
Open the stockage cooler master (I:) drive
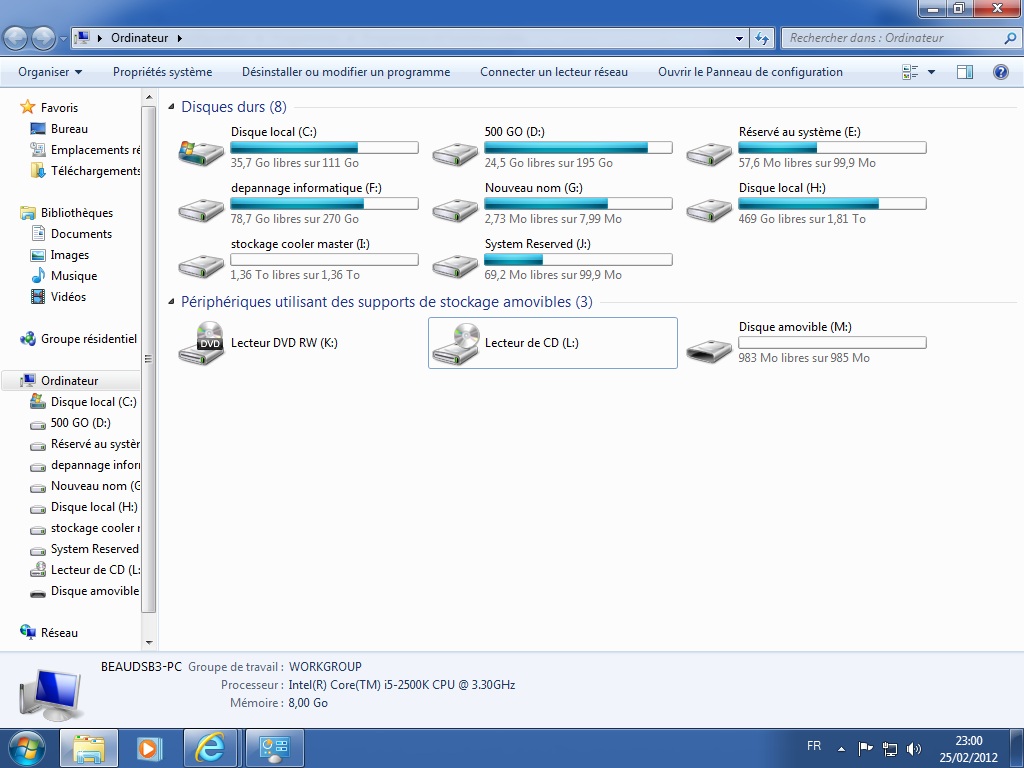[x=201, y=265]
